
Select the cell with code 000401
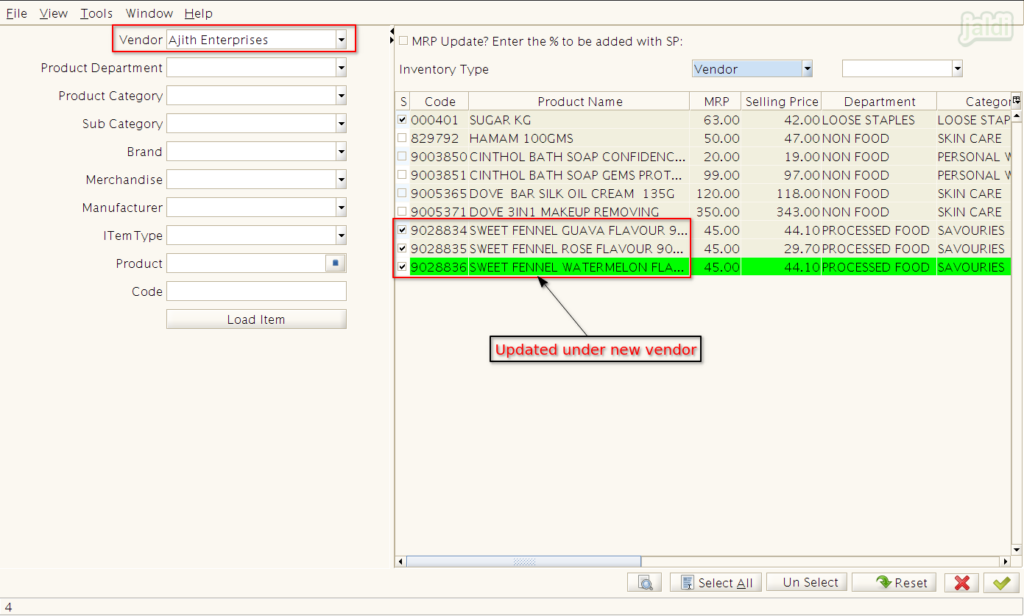click(439, 120)
